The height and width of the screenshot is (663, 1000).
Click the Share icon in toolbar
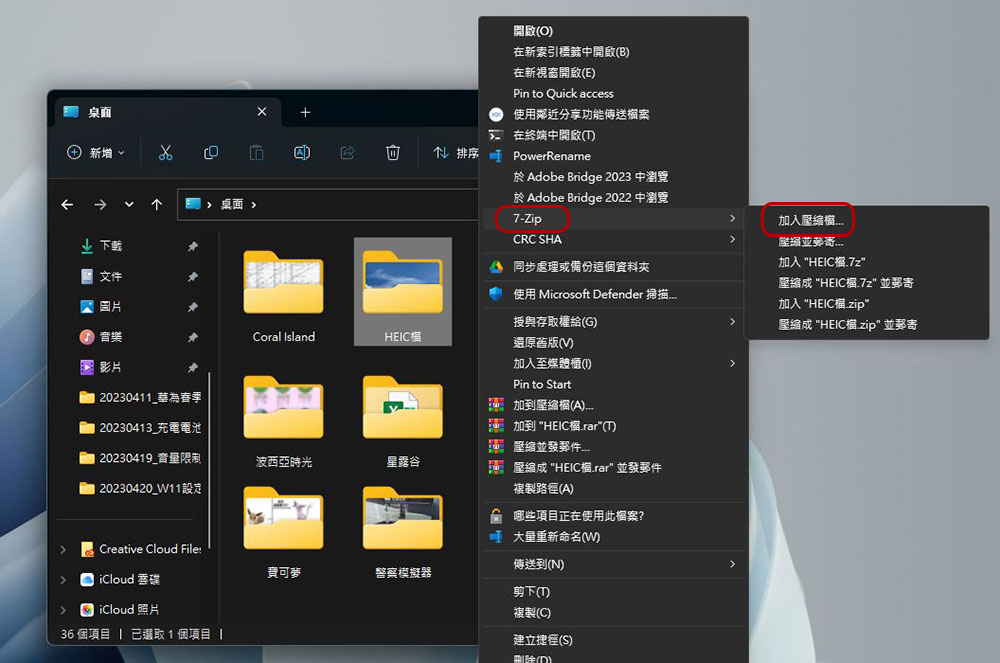pos(348,152)
